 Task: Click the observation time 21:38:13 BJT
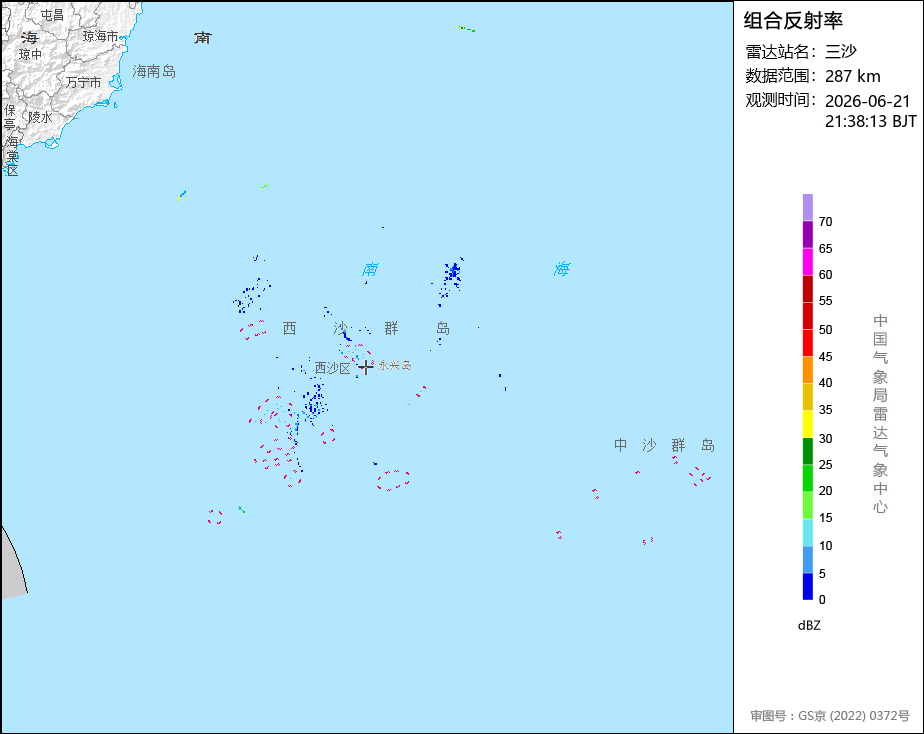tap(870, 121)
